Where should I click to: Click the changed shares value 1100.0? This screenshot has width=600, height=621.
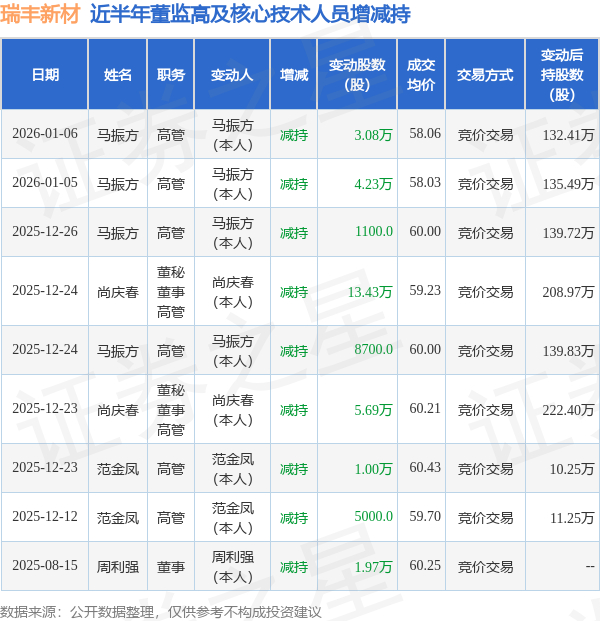tap(374, 232)
